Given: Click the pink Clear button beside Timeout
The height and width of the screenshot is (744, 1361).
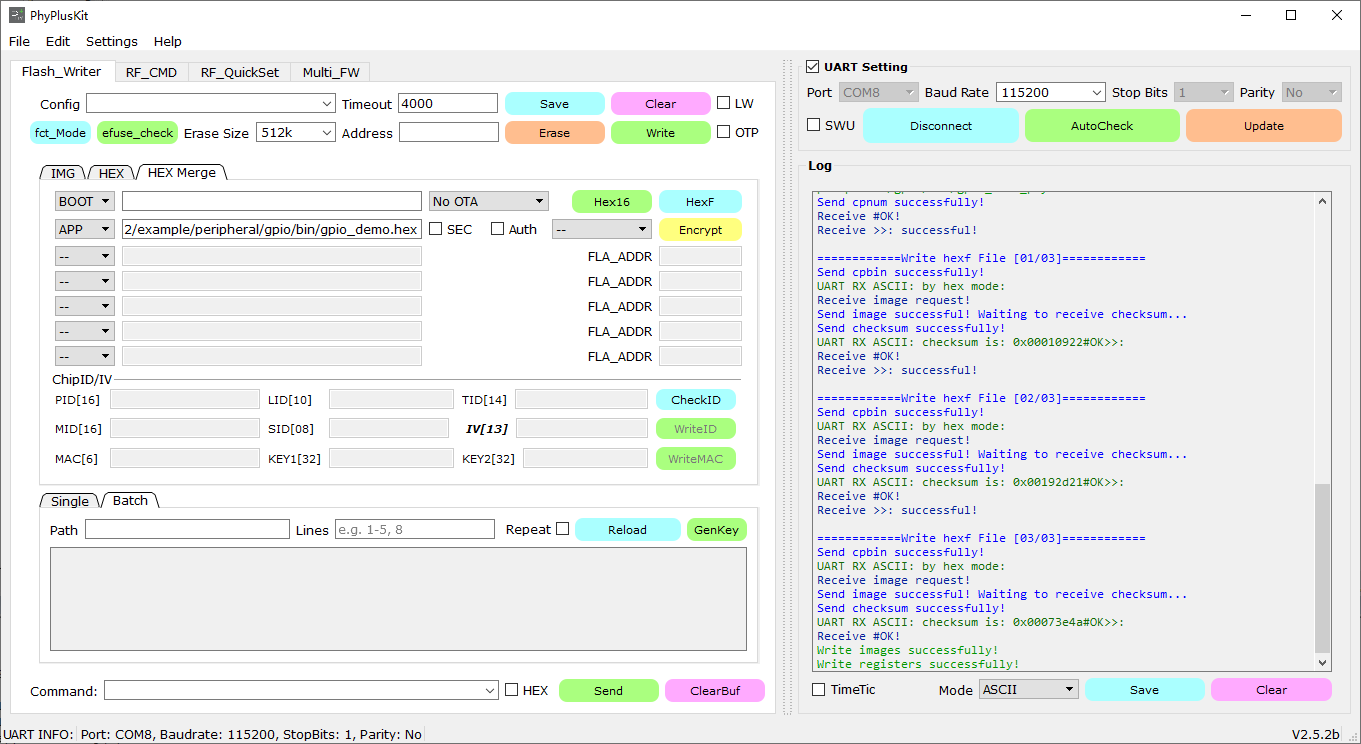Looking at the screenshot, I should [x=660, y=104].
